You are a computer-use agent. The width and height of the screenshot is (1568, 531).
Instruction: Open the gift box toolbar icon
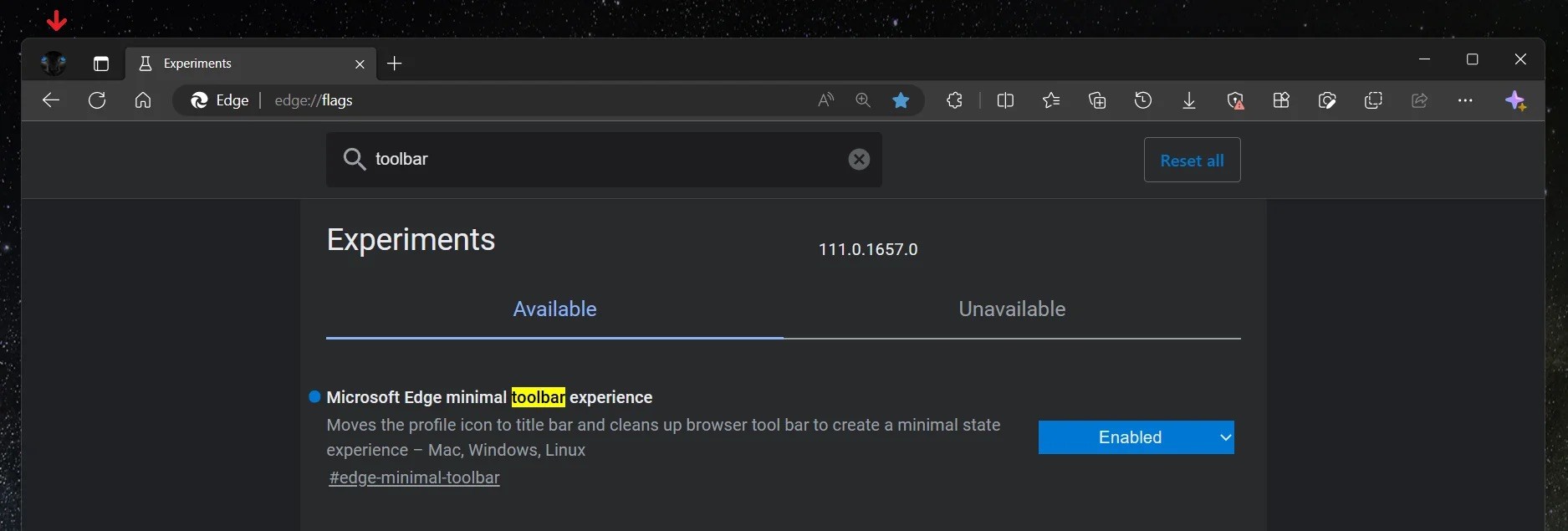[1281, 100]
